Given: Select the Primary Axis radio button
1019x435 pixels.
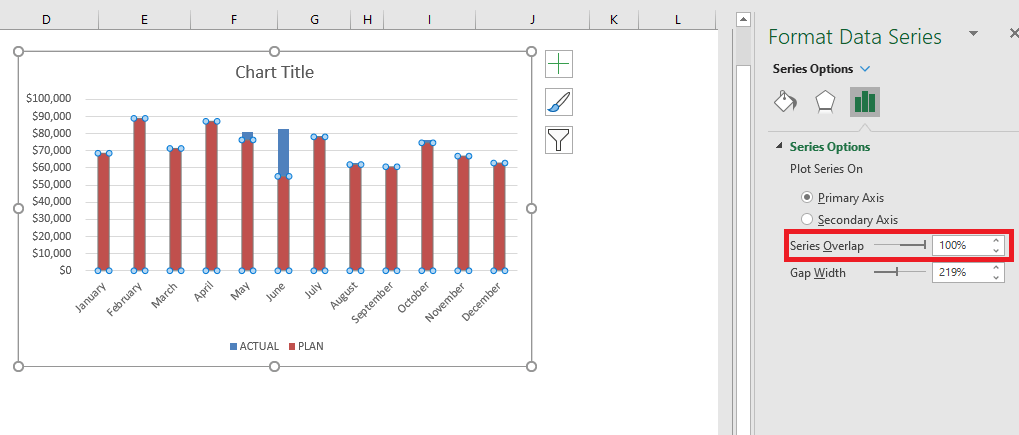Looking at the screenshot, I should click(x=807, y=197).
